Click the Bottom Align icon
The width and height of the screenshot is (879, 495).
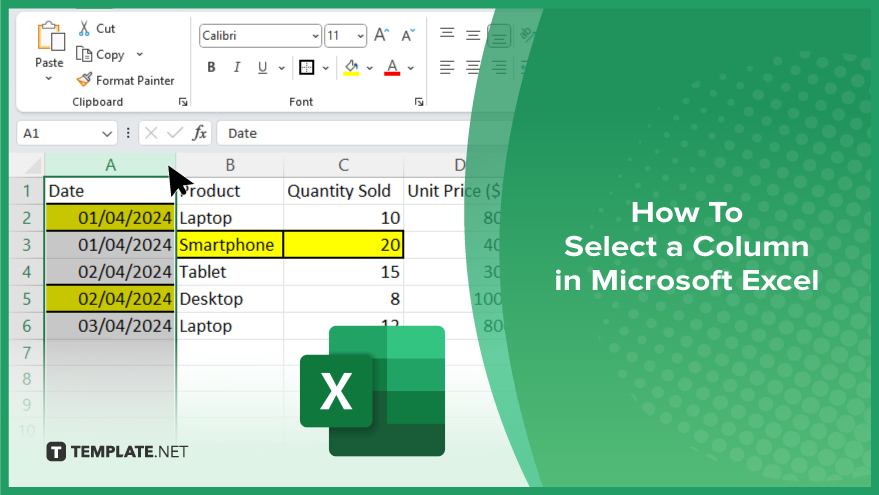(x=498, y=36)
